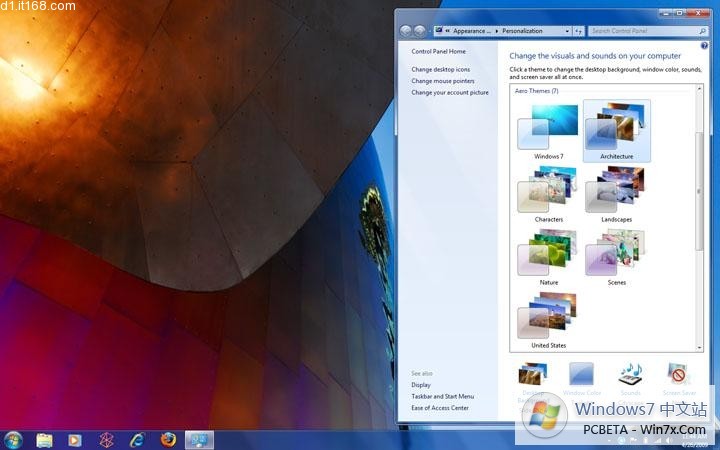Open the blue Help question-mark icon
This screenshot has width=720, height=450.
[704, 45]
